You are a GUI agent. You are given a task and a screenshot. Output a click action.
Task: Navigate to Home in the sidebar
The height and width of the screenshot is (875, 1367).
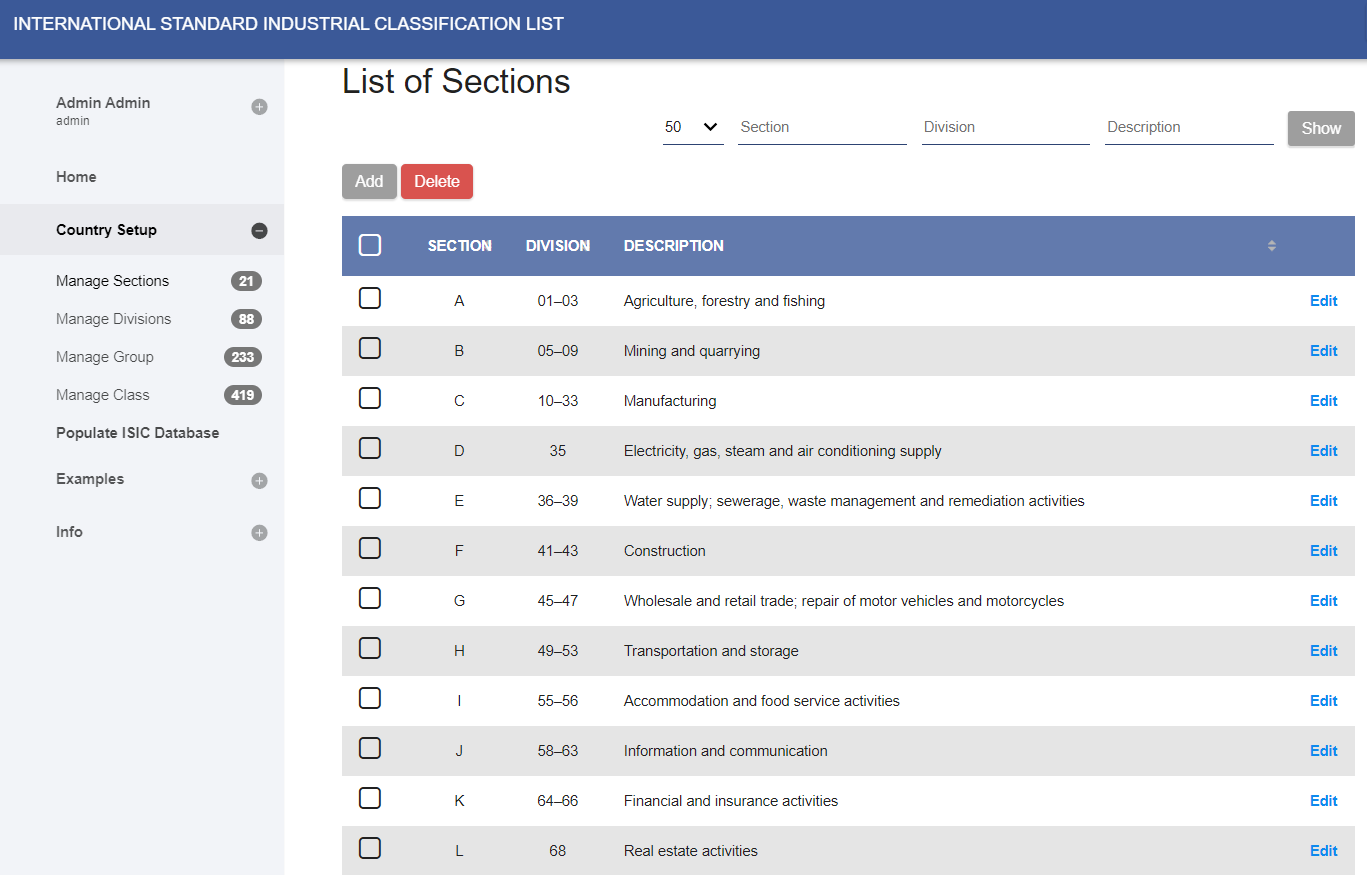[x=76, y=177]
